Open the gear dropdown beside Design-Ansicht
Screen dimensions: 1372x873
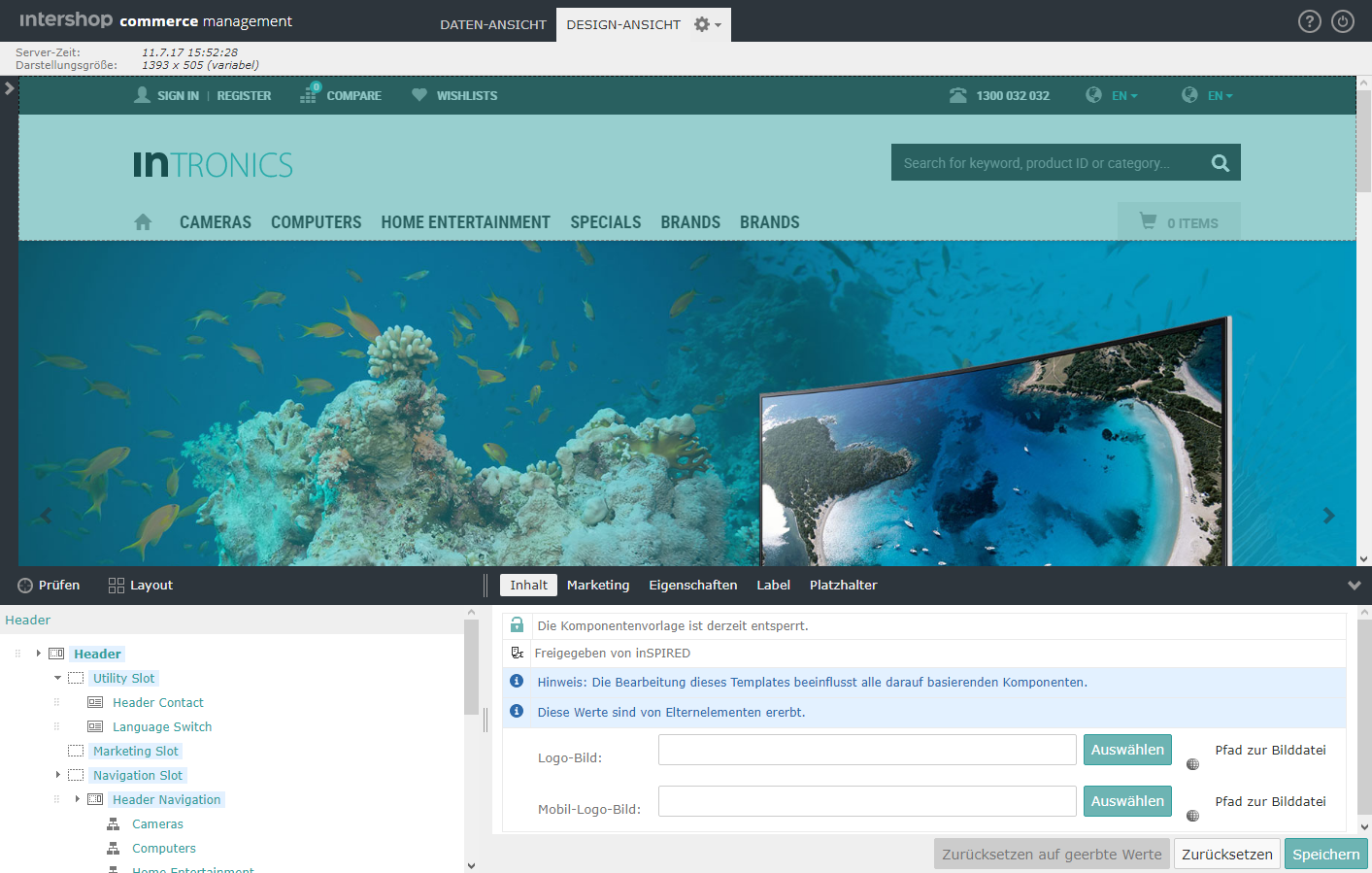pos(707,25)
